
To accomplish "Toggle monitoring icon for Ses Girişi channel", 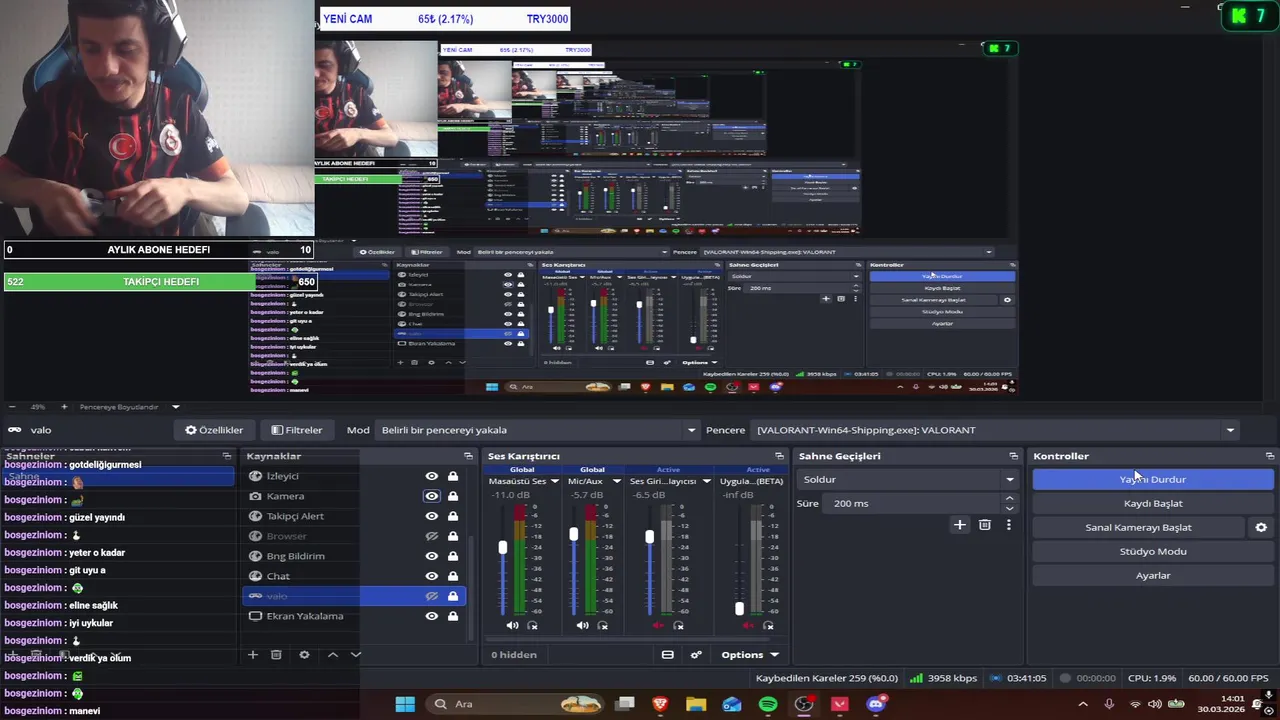I will coord(678,626).
